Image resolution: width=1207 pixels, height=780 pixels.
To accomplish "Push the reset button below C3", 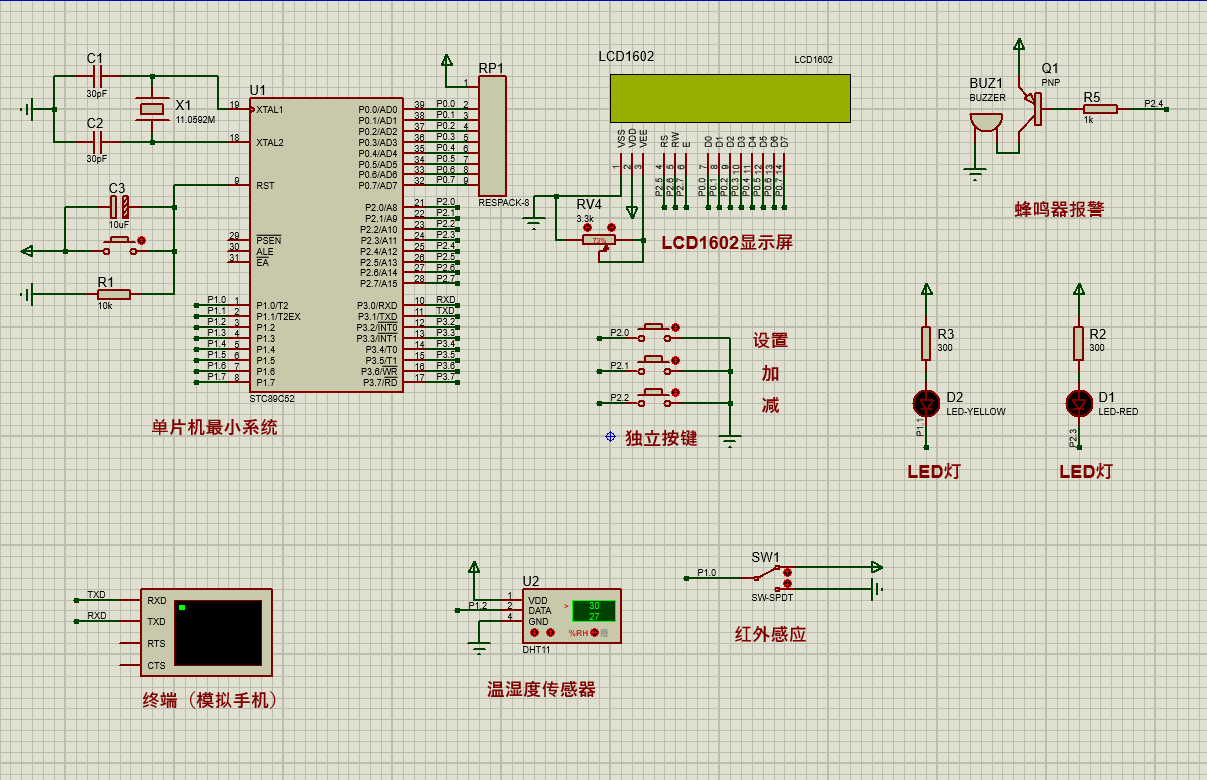I will (119, 240).
